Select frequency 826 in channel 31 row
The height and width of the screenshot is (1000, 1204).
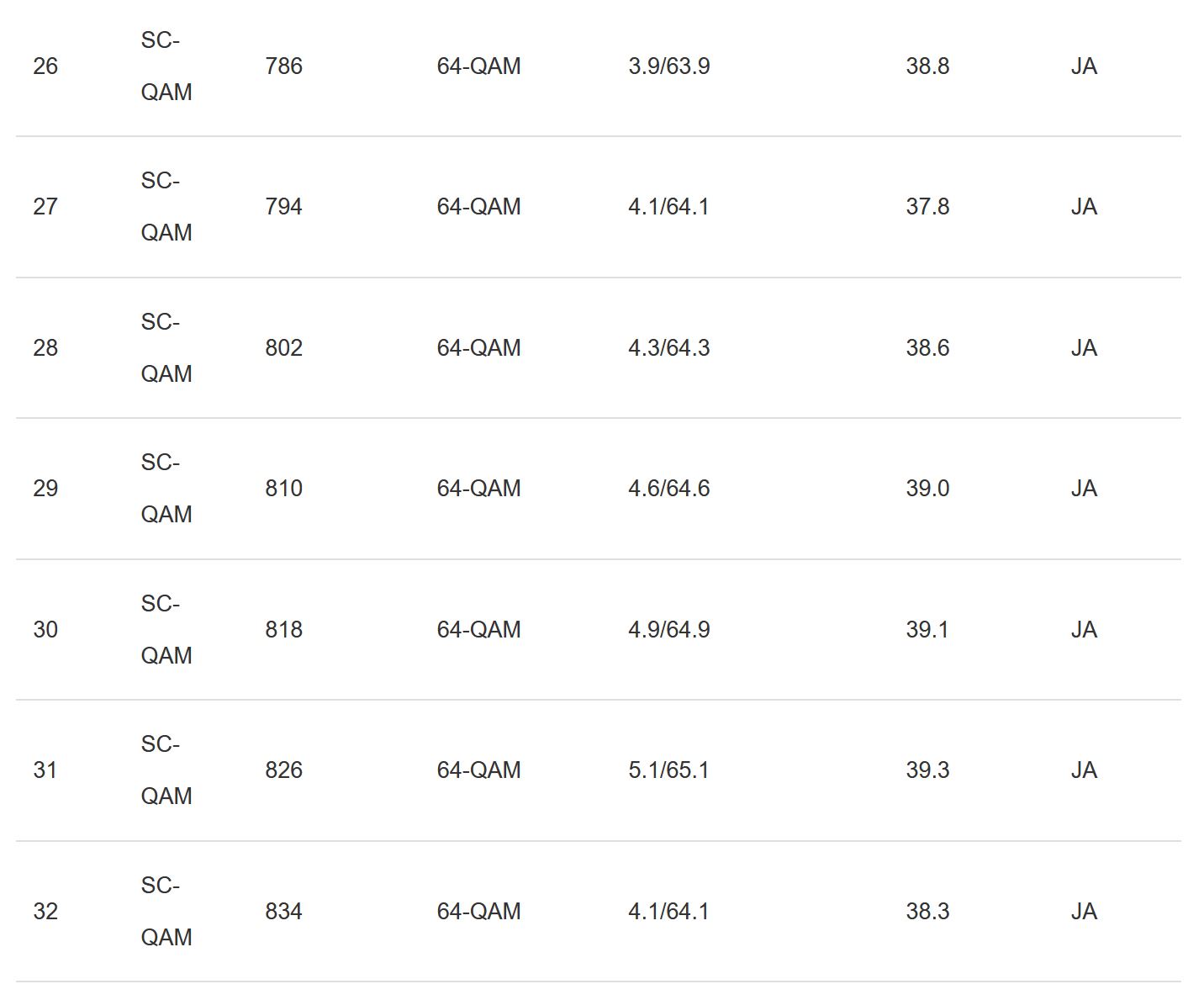point(283,770)
